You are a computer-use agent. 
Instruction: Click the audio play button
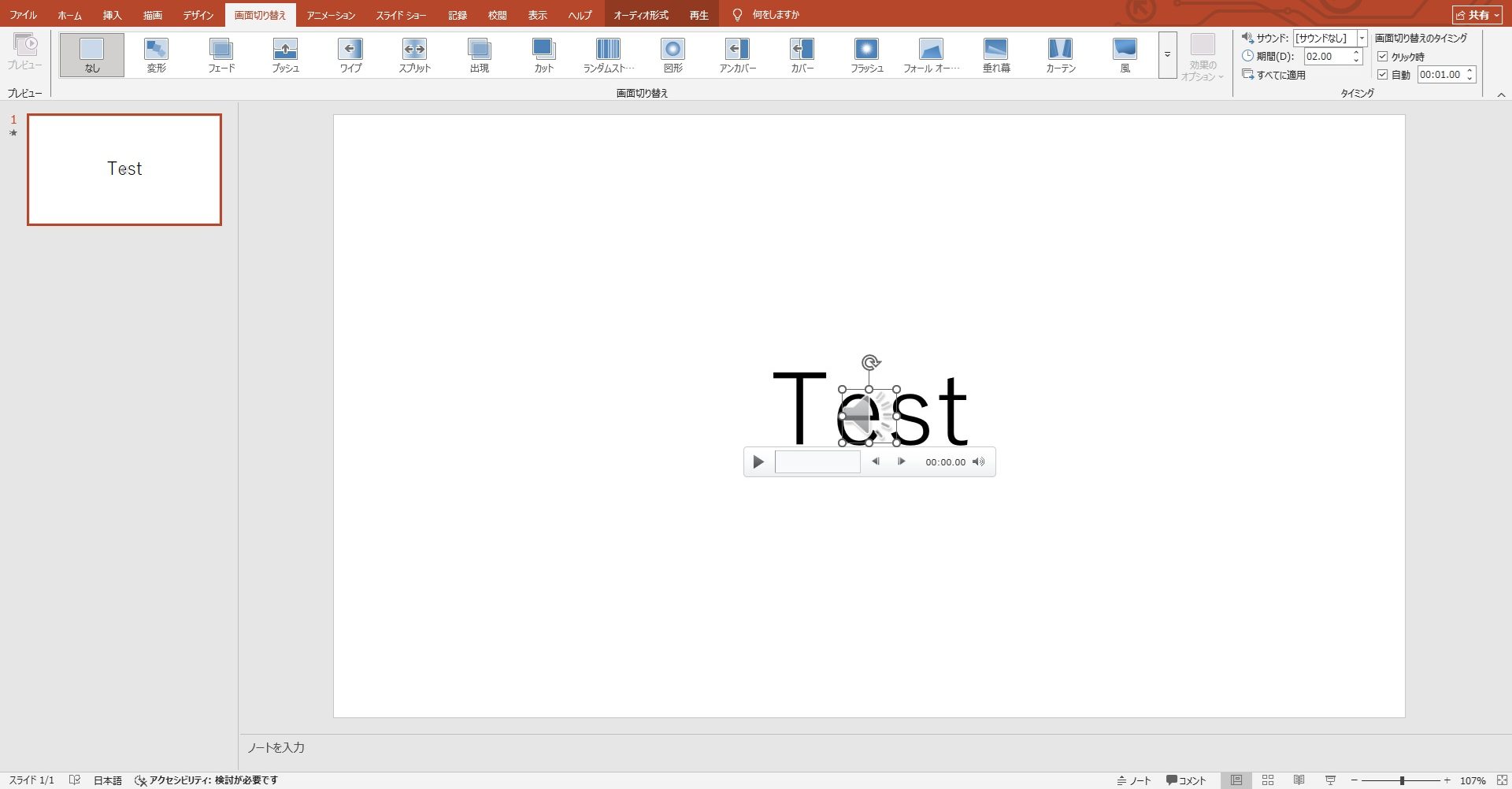pyautogui.click(x=758, y=462)
